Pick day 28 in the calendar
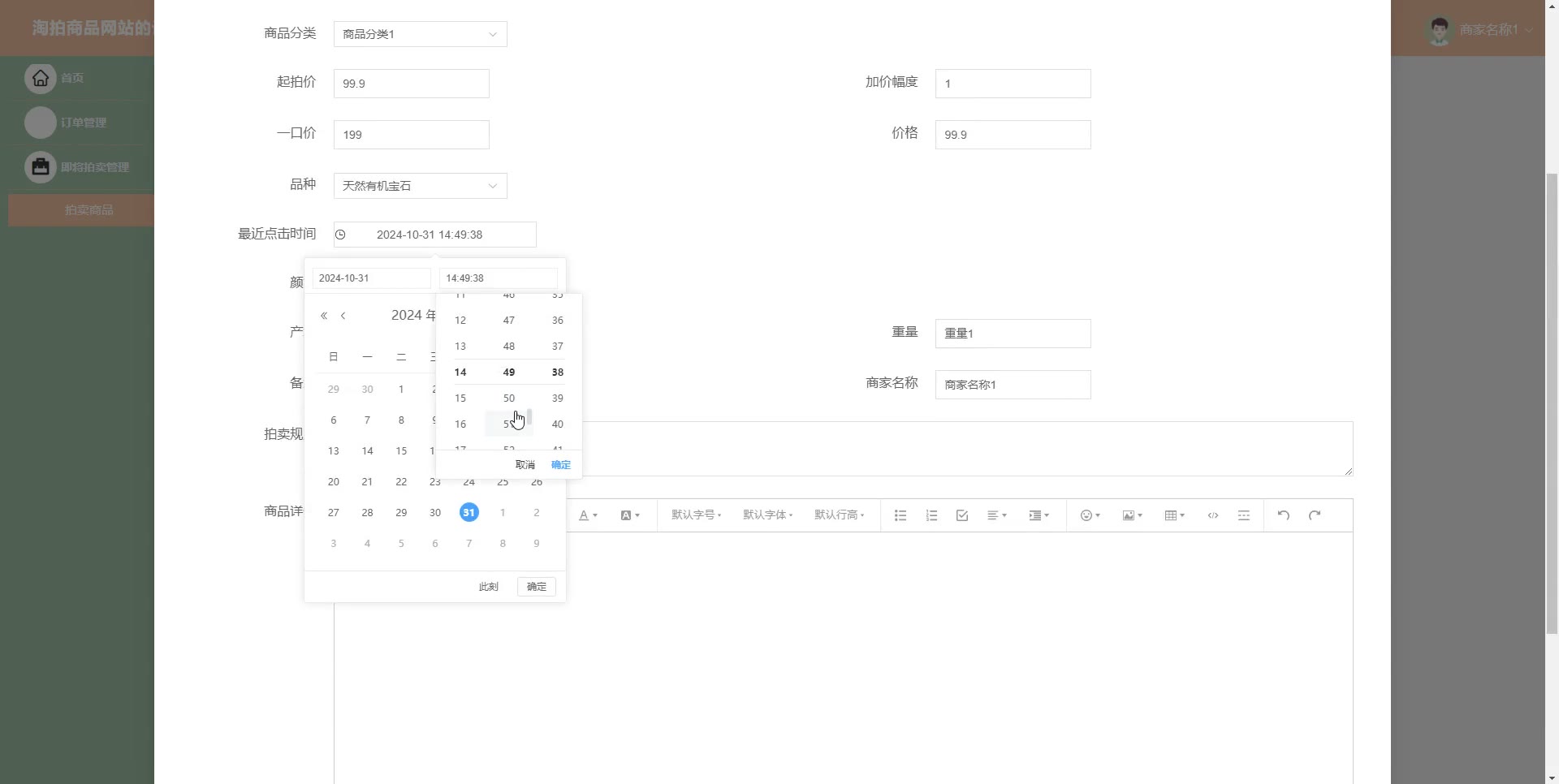This screenshot has width=1559, height=784. click(367, 512)
